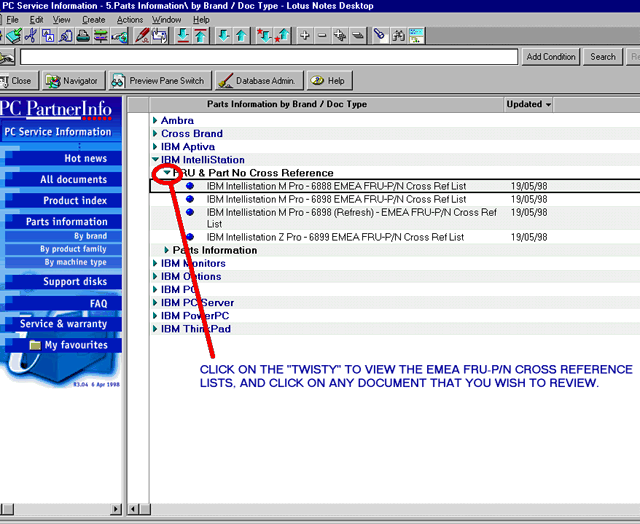Click the Database Admin. button
The height and width of the screenshot is (524, 640).
click(257, 81)
